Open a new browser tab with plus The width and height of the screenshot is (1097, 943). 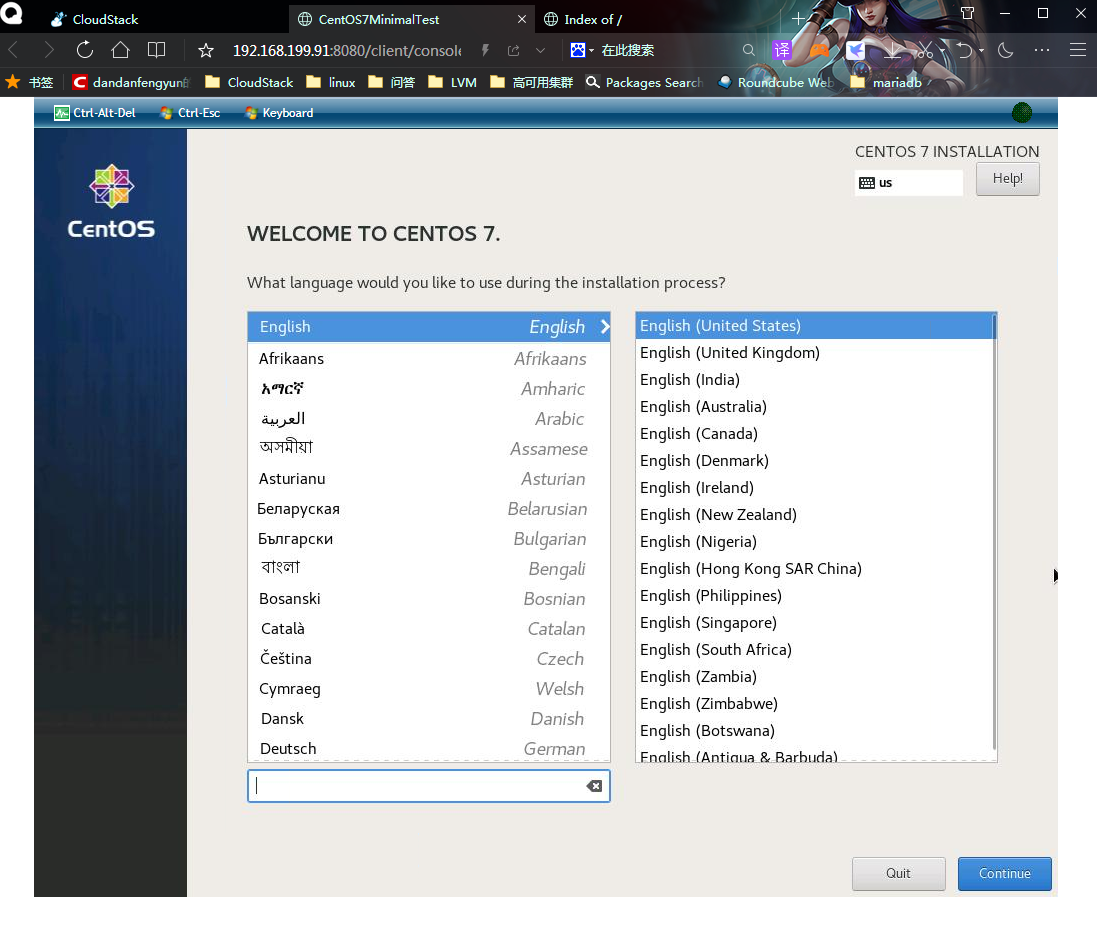tap(798, 19)
